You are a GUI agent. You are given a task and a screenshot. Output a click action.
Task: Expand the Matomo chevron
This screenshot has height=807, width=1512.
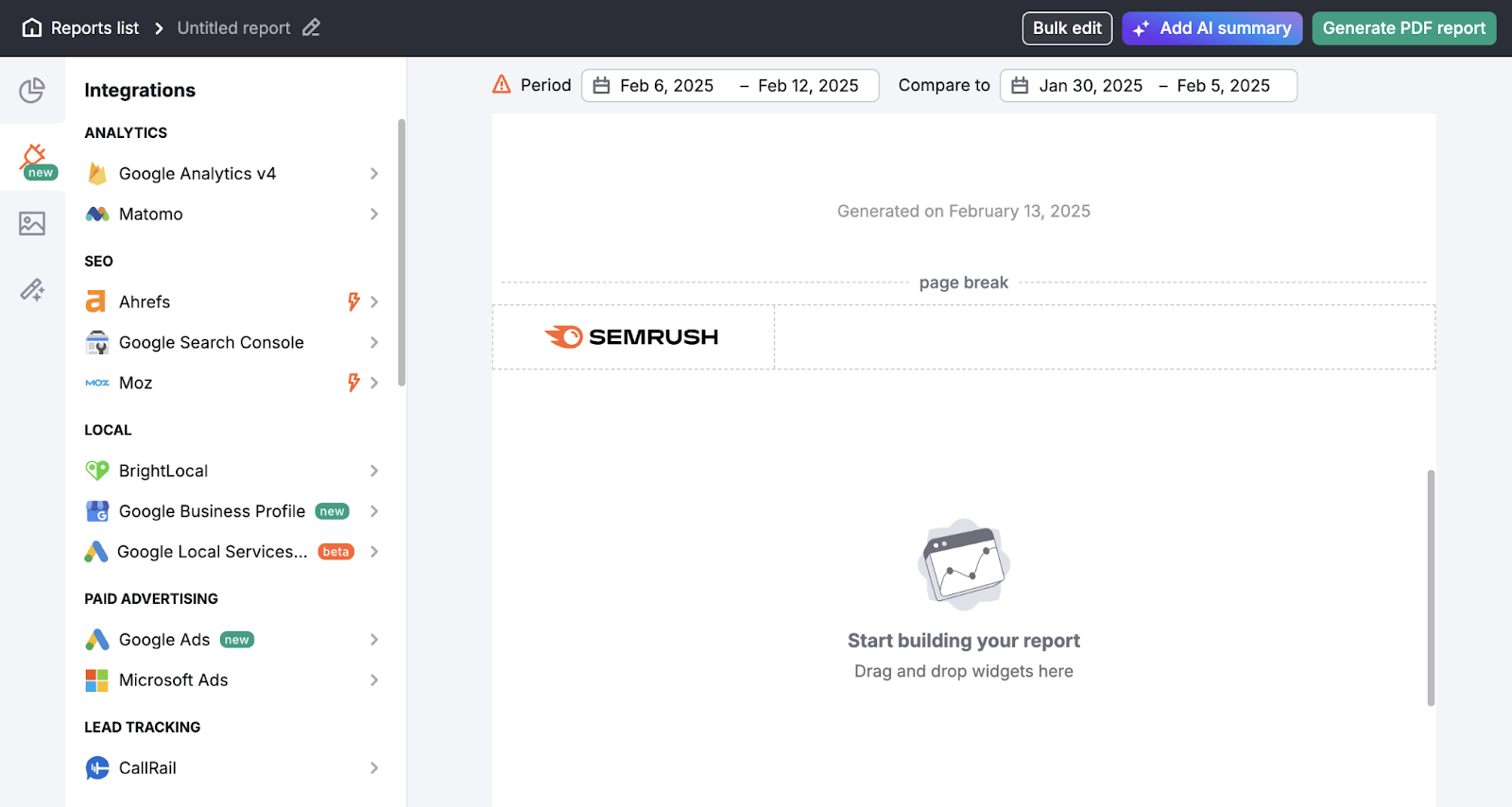point(374,215)
